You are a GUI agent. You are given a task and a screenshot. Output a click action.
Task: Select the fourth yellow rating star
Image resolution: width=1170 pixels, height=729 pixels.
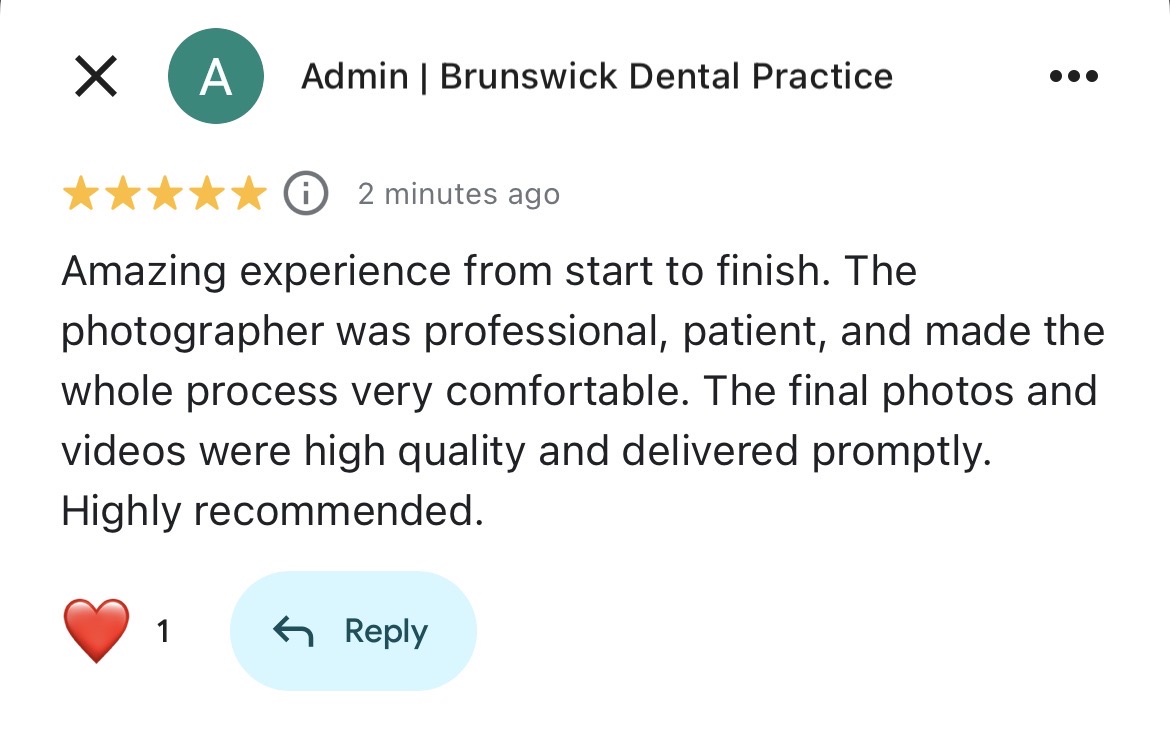(207, 193)
